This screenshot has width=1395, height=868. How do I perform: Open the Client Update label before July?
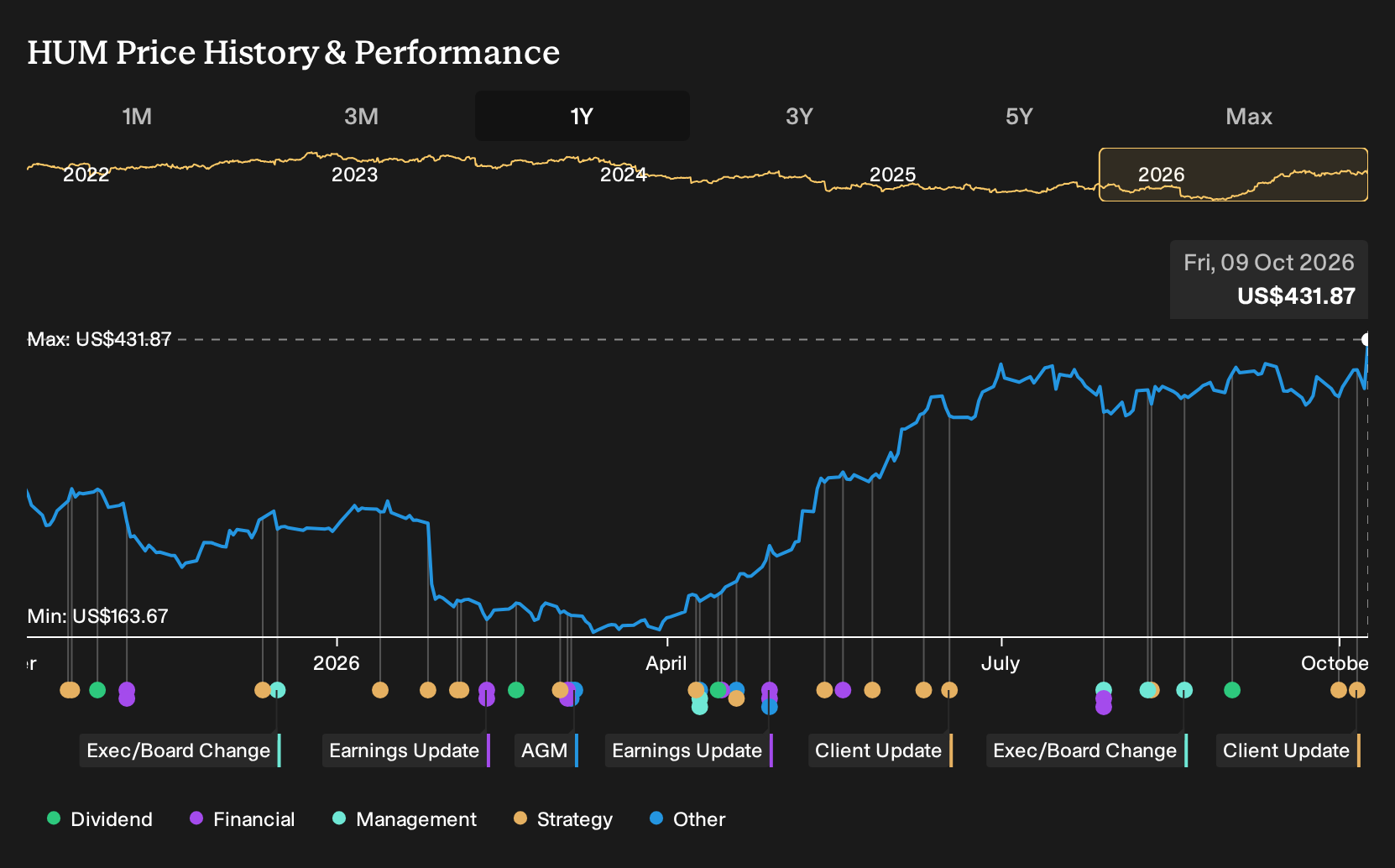click(x=880, y=750)
